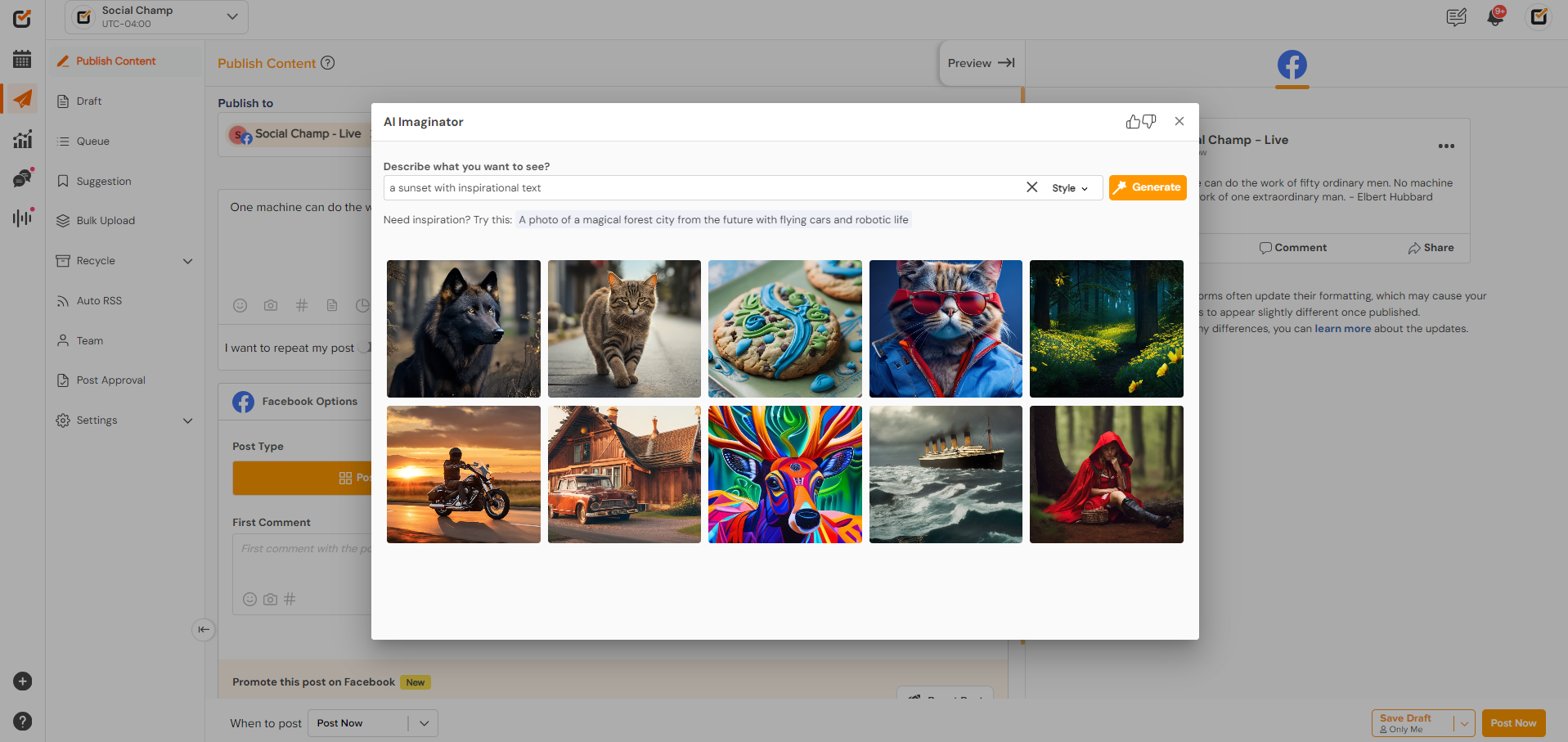Click the Post Now button
Screen dimensions: 1568x742
click(x=1513, y=723)
